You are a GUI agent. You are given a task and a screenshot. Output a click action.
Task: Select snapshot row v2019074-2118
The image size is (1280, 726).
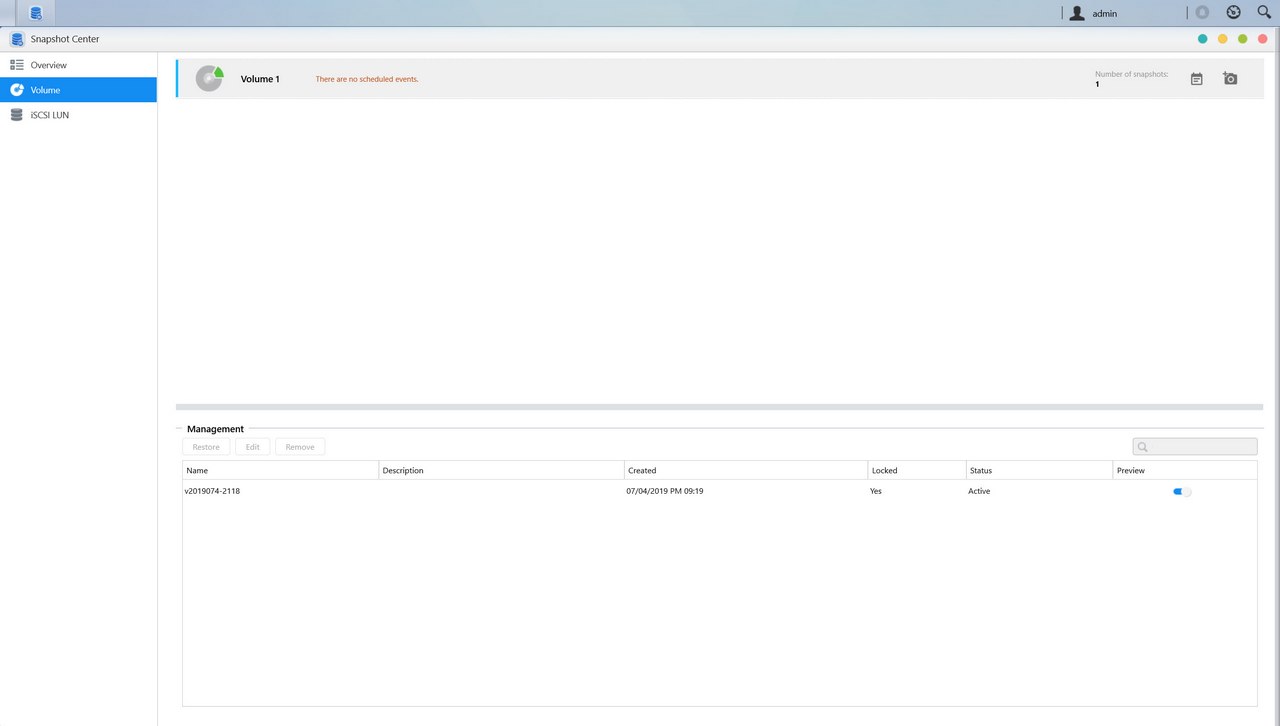point(720,491)
